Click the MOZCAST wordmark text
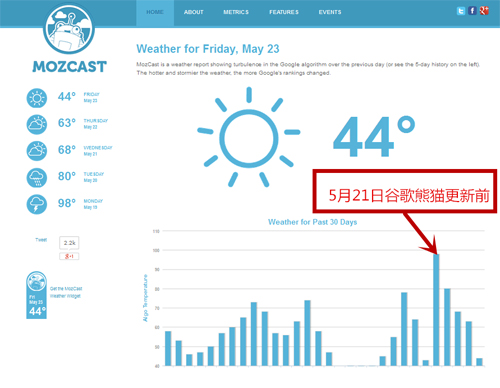Screen dimensions: 500x388 69,67
